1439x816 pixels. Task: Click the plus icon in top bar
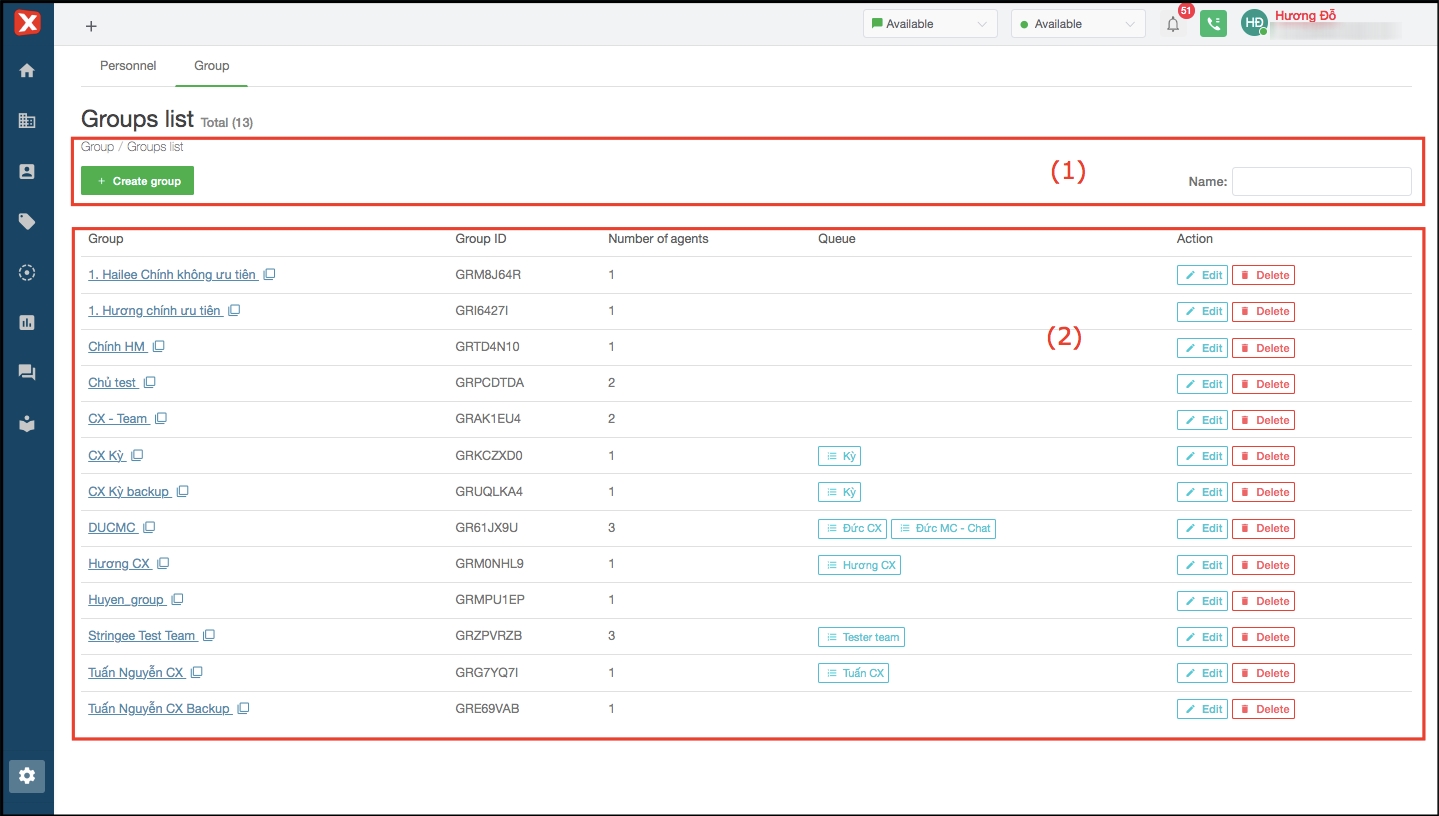pos(91,26)
